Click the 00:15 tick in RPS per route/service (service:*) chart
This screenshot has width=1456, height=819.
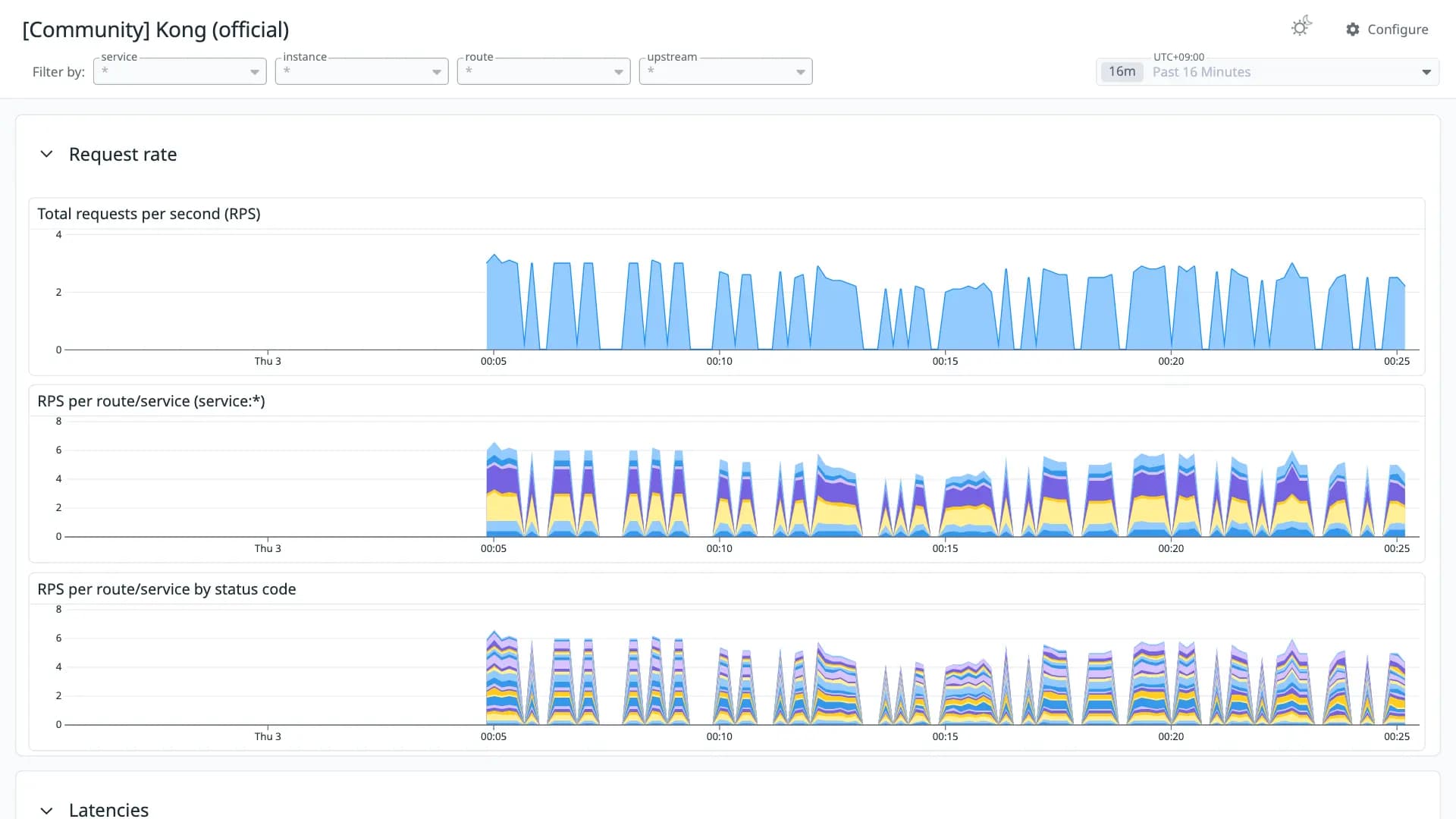pos(945,548)
